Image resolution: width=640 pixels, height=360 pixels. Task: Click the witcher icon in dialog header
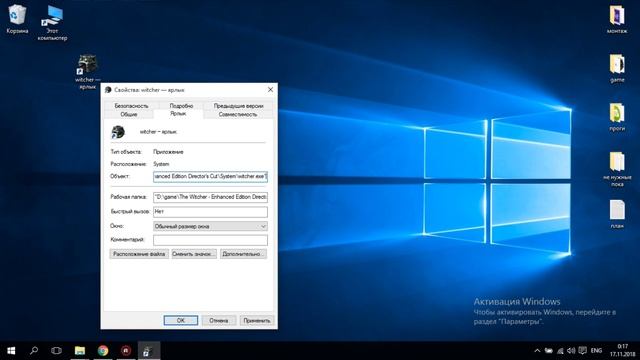tap(118, 132)
